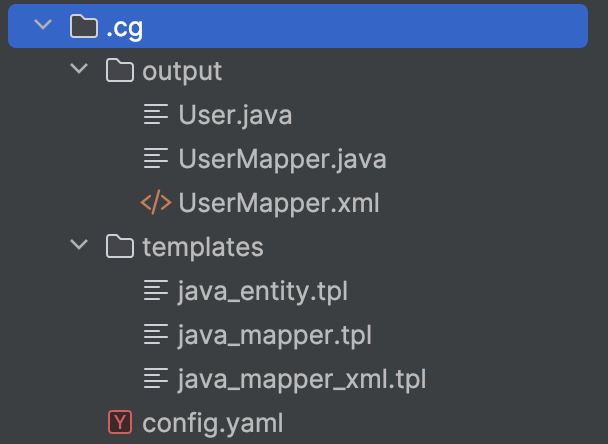The image size is (608, 444).
Task: Select the output folder label
Action: 182,72
